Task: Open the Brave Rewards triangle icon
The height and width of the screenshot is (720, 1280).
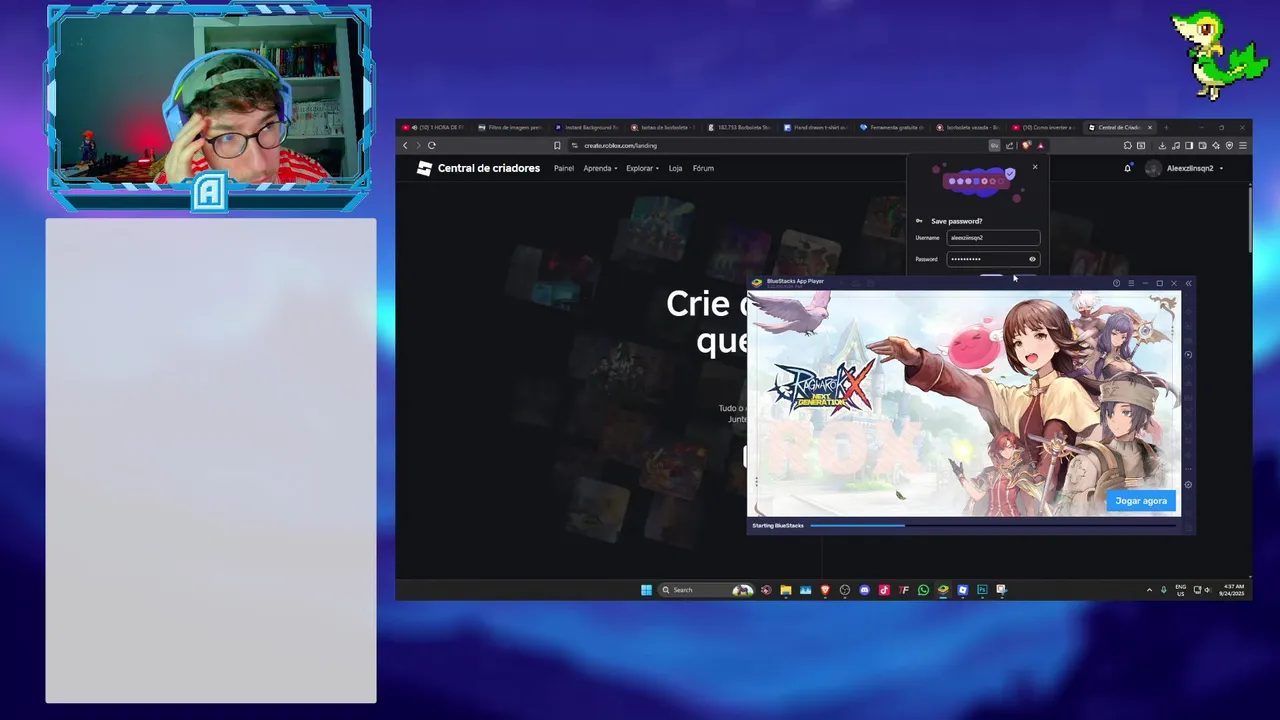Action: tap(1040, 145)
